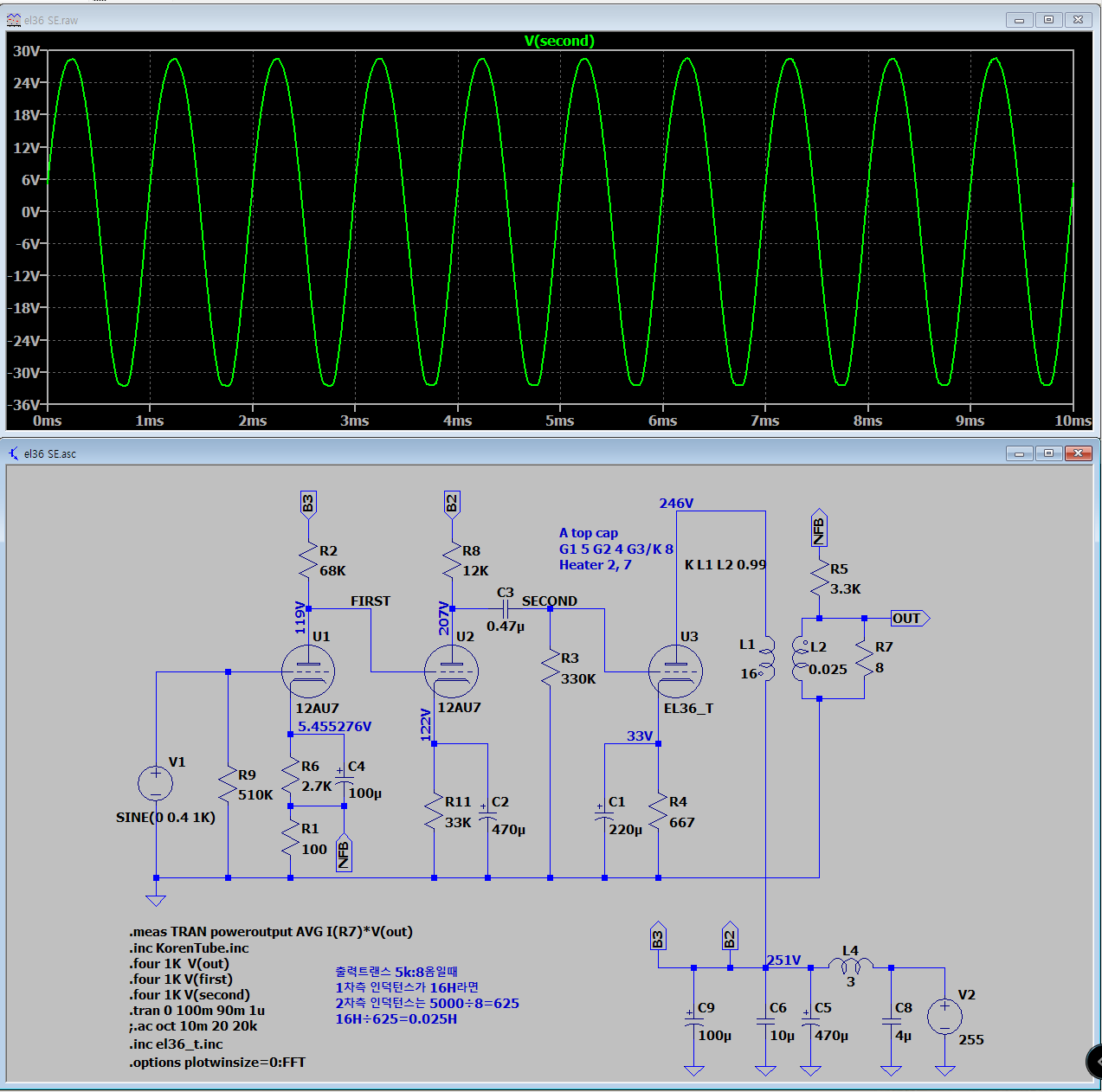Click resistor R8 12K symbol

click(x=452, y=561)
